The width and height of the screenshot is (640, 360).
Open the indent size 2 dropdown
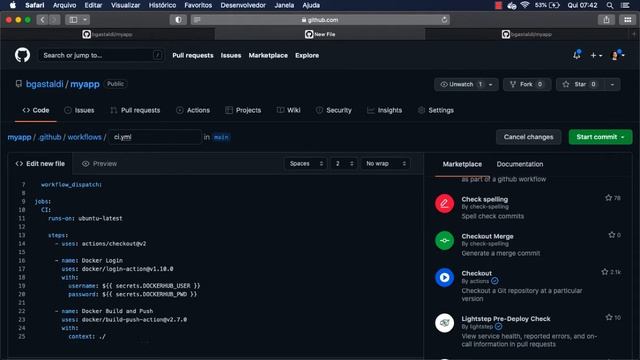(344, 164)
